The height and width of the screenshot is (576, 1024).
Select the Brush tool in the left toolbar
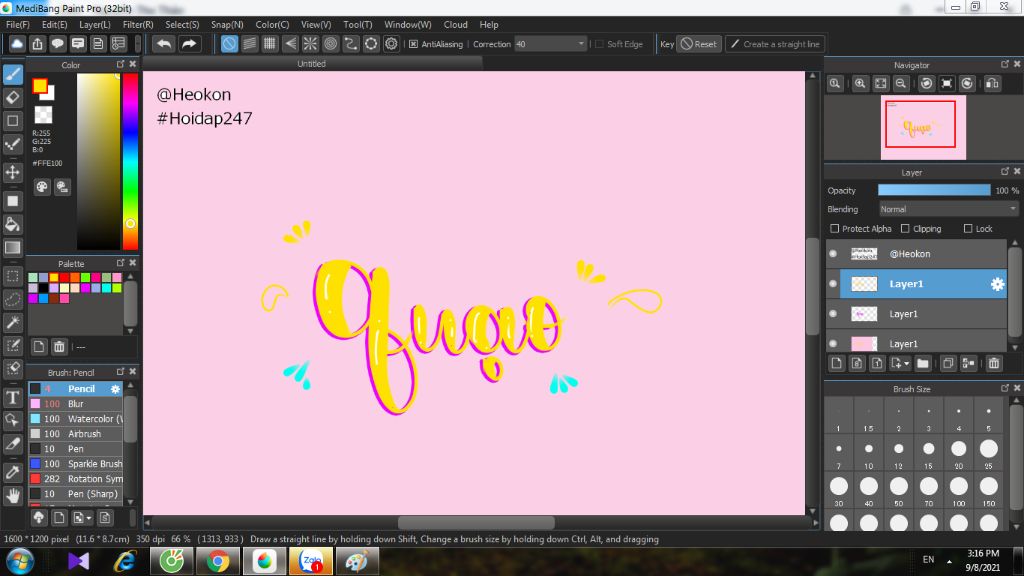(12, 74)
